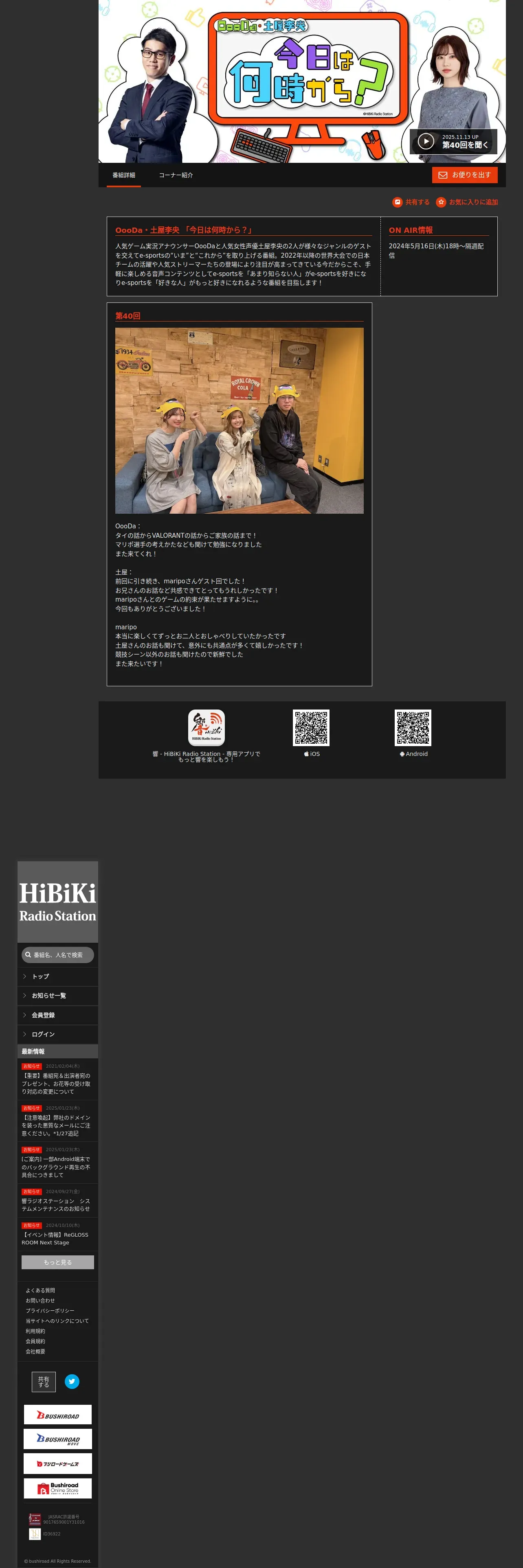Click the chevron beside お知らせ一覧
The image size is (523, 1568).
pos(24,996)
